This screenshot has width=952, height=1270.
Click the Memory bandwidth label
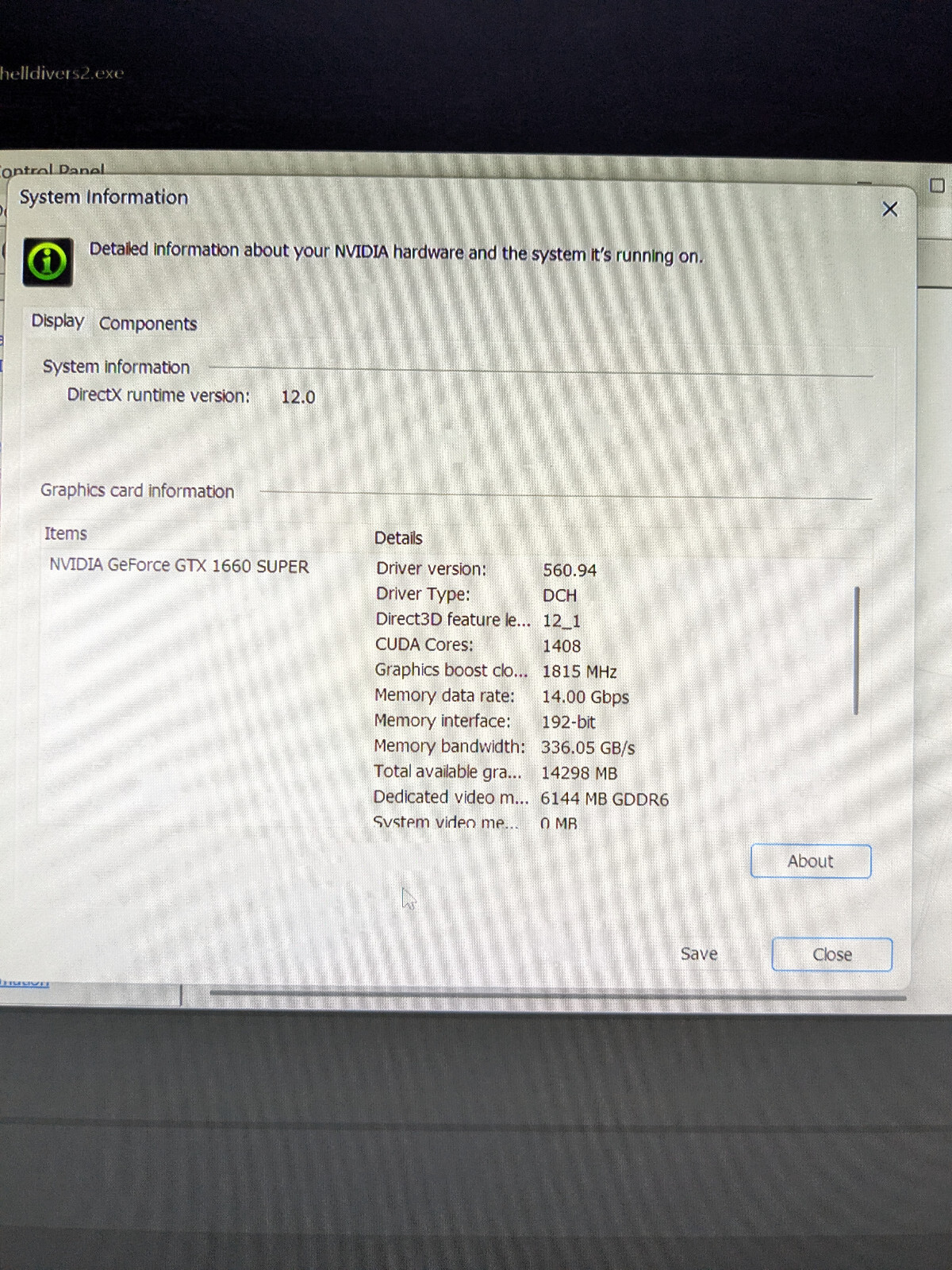(x=449, y=746)
